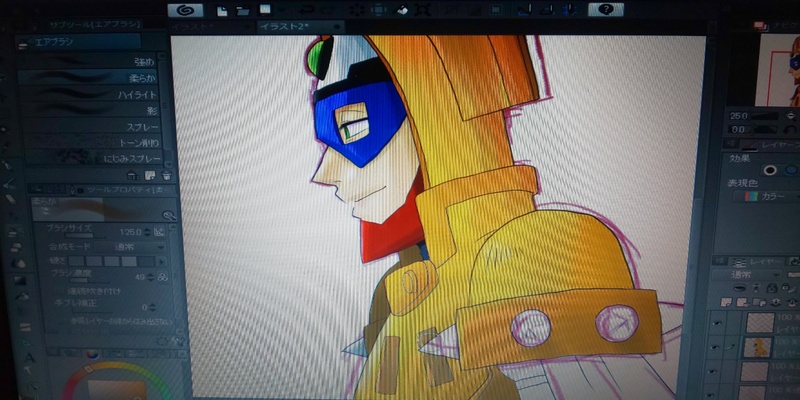Open brush density dynamics icon

click(x=163, y=277)
